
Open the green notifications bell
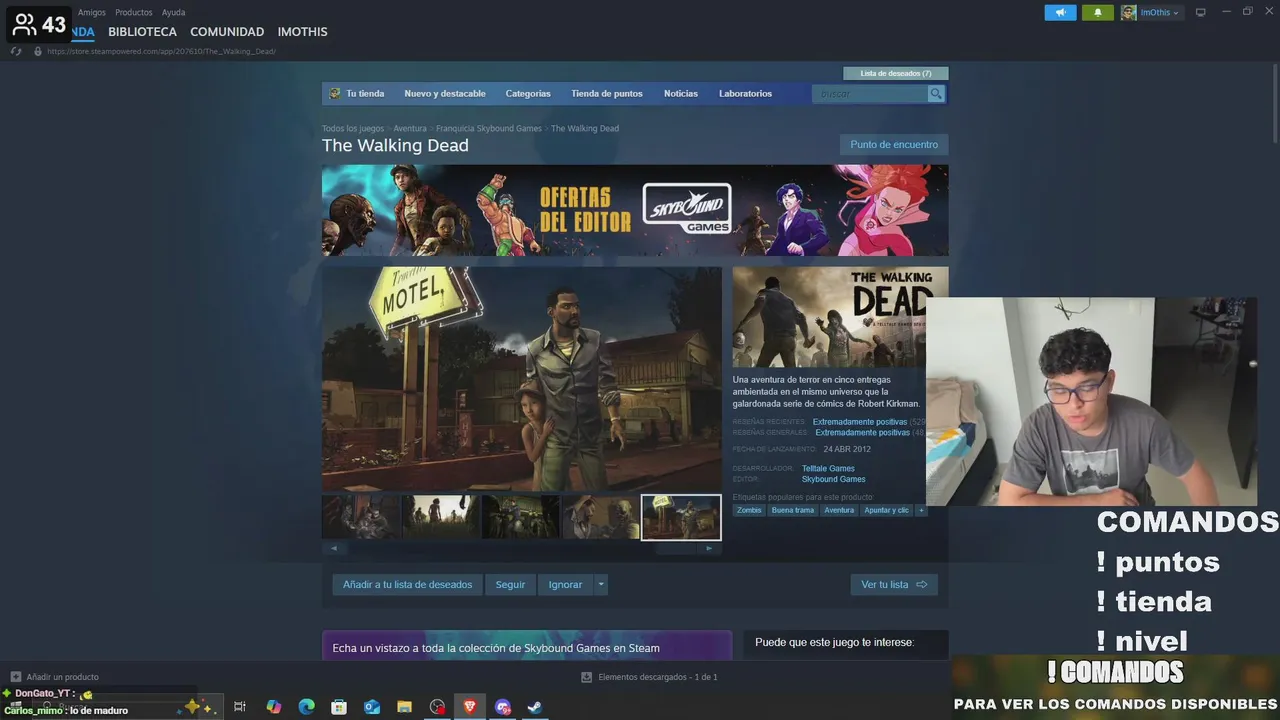(1097, 12)
